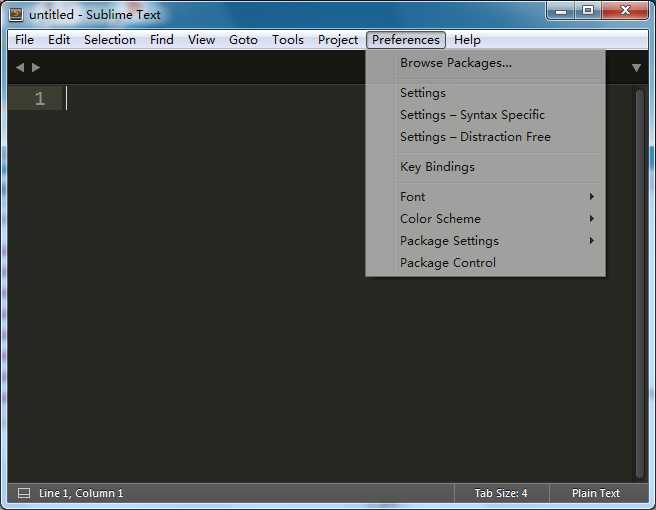Click line number 1 in gutter
The height and width of the screenshot is (510, 656).
click(39, 99)
